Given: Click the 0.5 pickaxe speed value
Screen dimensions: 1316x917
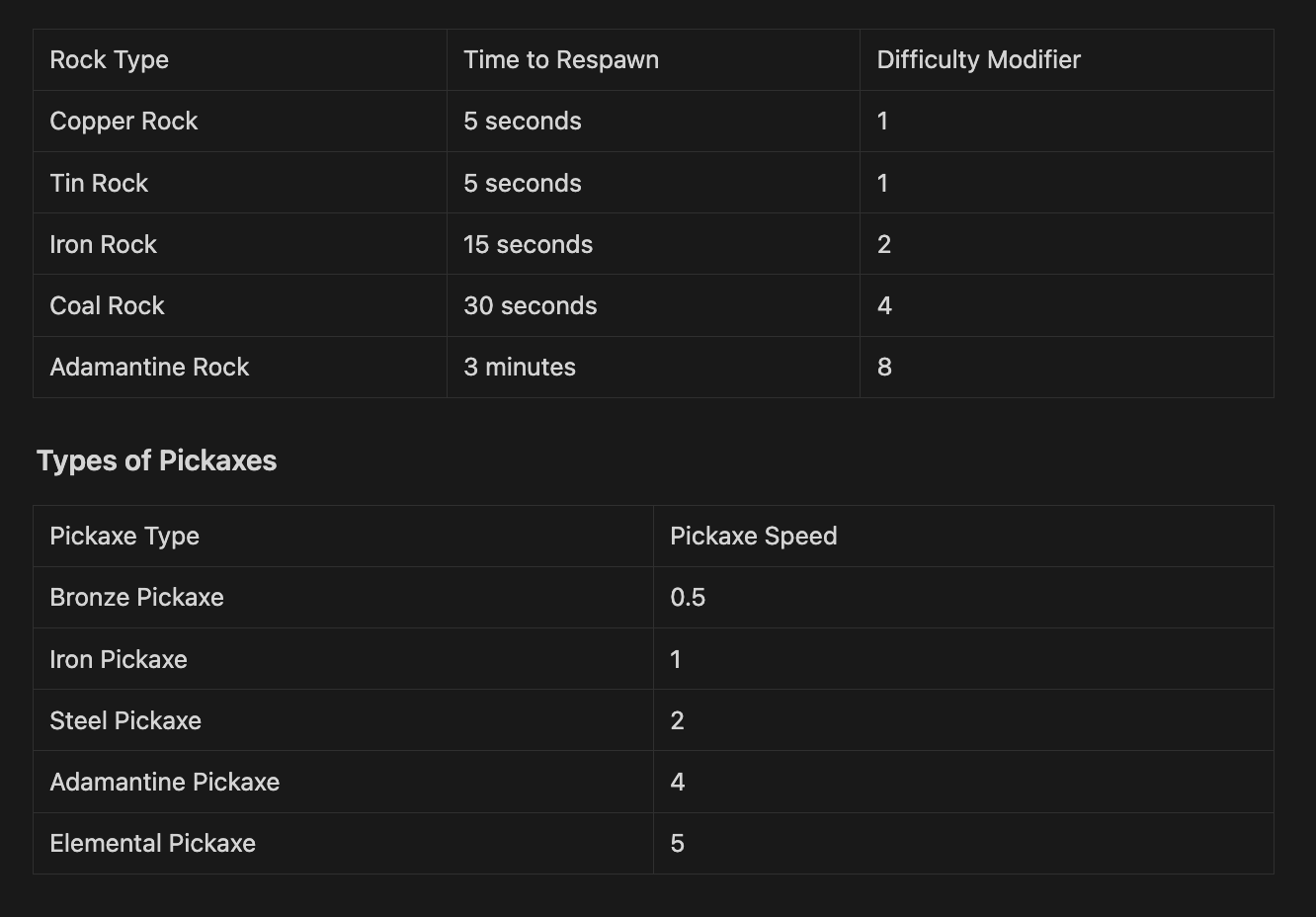Looking at the screenshot, I should [x=688, y=598].
